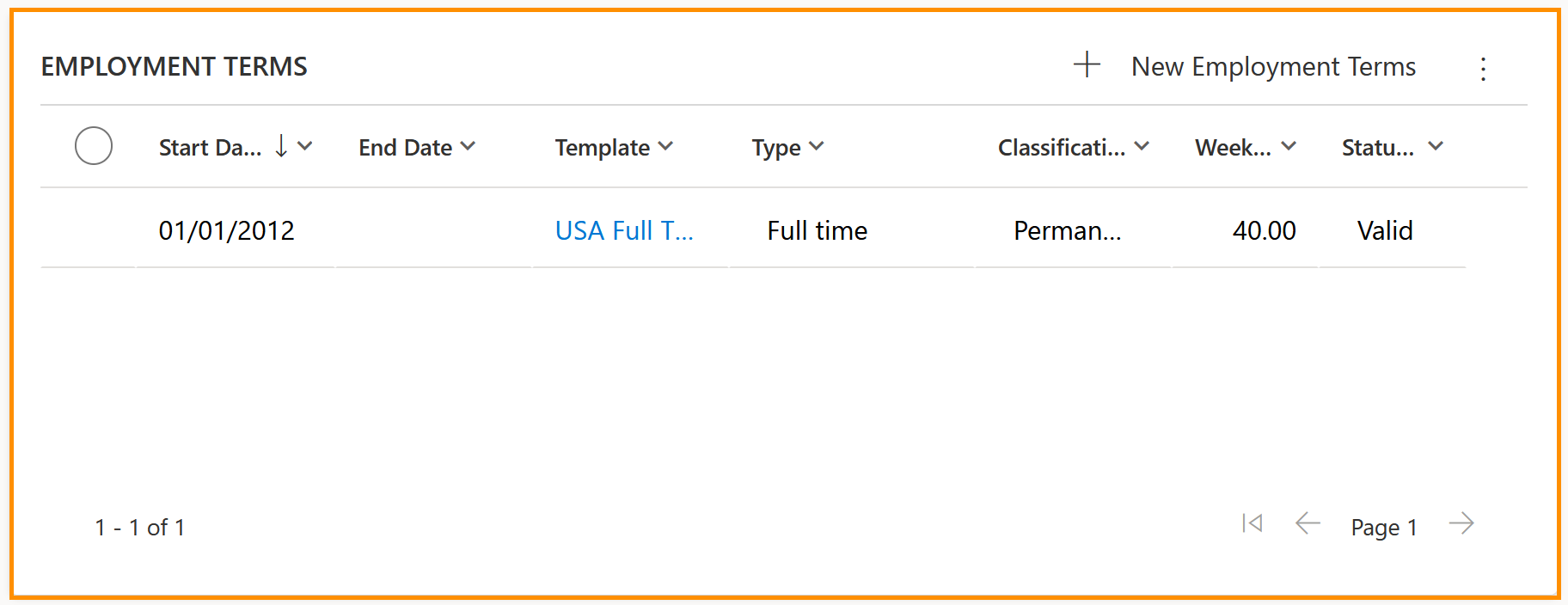Viewport: 1568px width, 605px height.
Task: Click the 40.00 weekly hours cell
Action: (1264, 230)
